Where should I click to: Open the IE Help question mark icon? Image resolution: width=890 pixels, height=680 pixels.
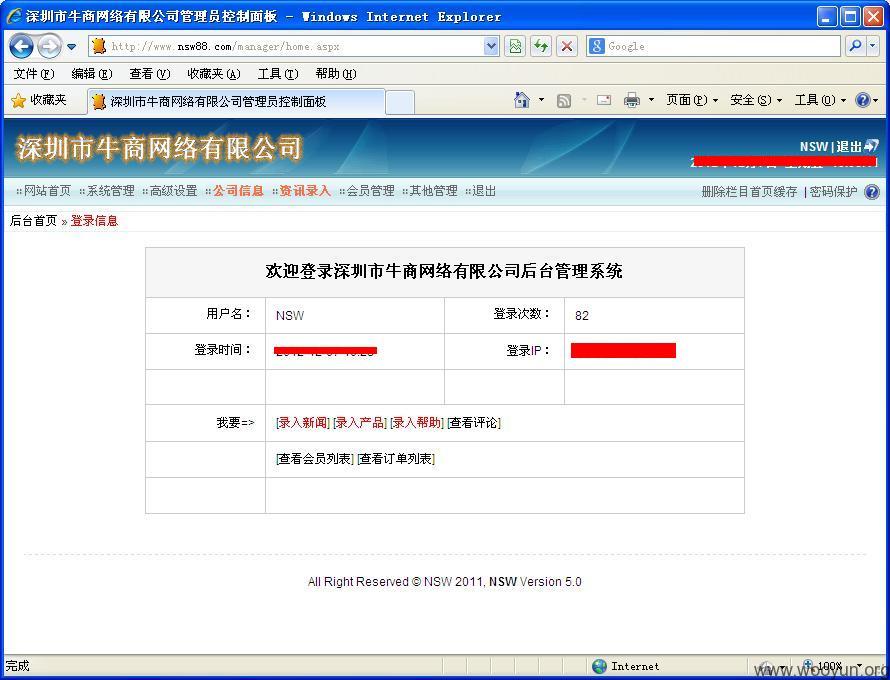coord(863,100)
